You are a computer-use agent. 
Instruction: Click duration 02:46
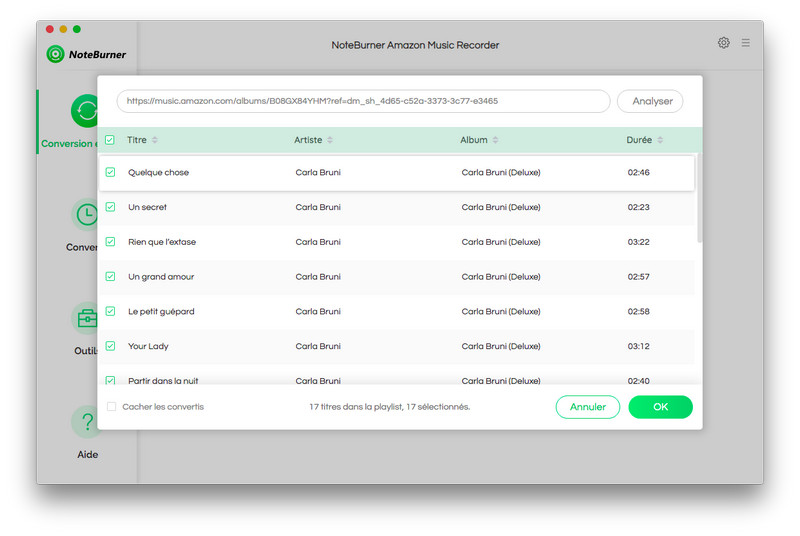[638, 172]
